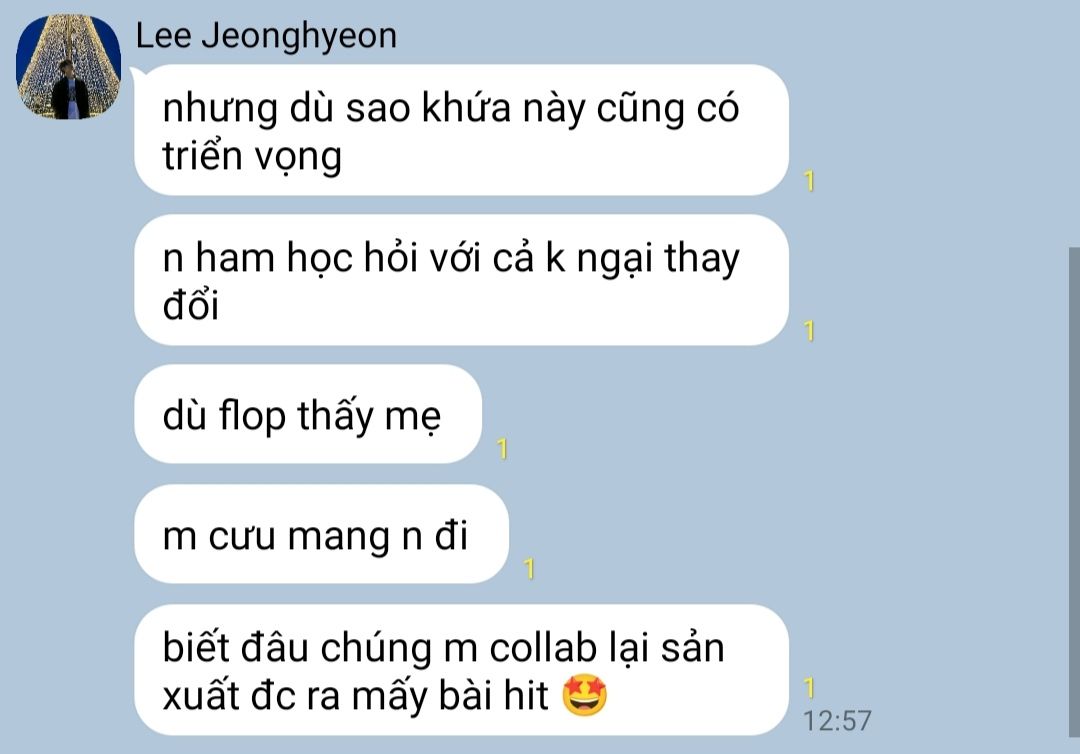Click the star-eyes emoji in last message
This screenshot has width=1080, height=754.
click(x=585, y=695)
